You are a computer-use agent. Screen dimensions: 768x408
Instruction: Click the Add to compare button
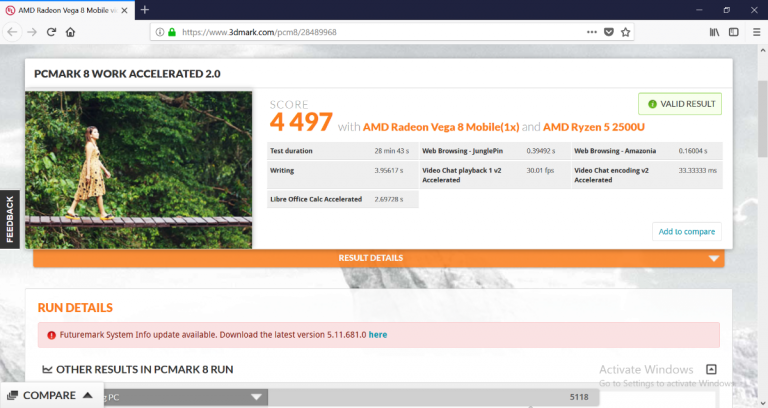(x=686, y=231)
